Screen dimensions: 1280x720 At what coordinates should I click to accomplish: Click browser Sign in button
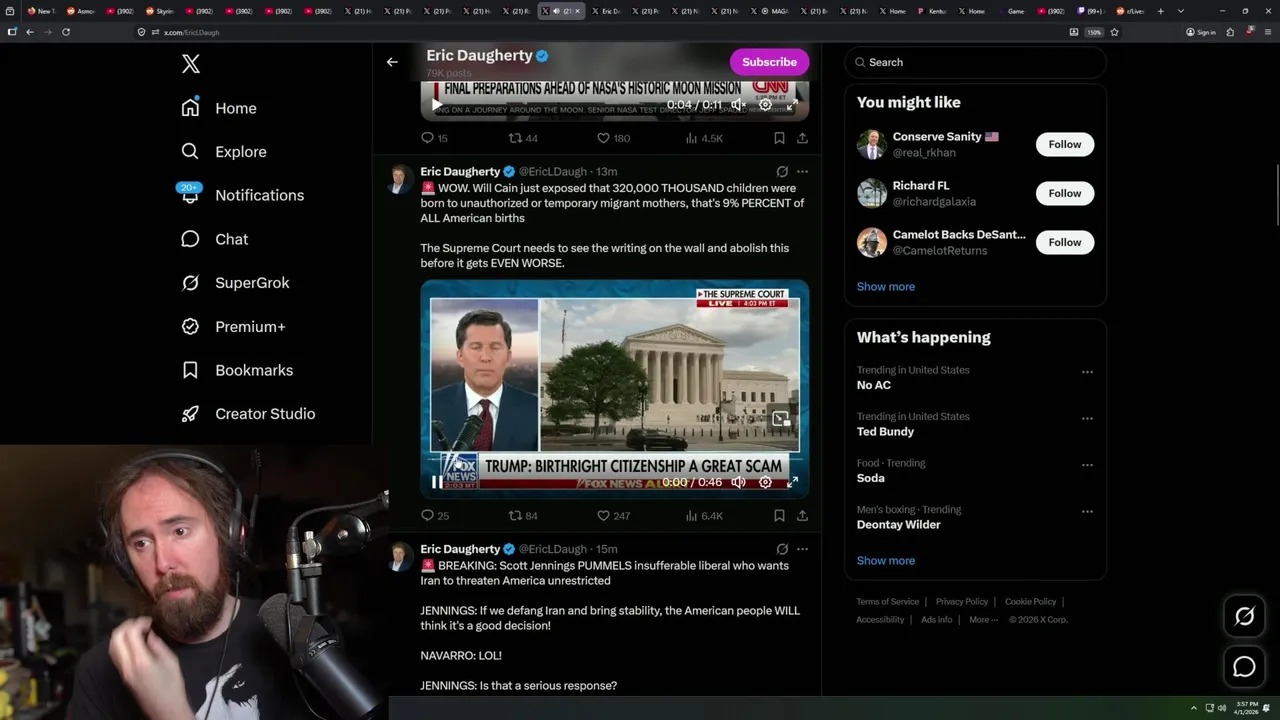tap(1201, 32)
